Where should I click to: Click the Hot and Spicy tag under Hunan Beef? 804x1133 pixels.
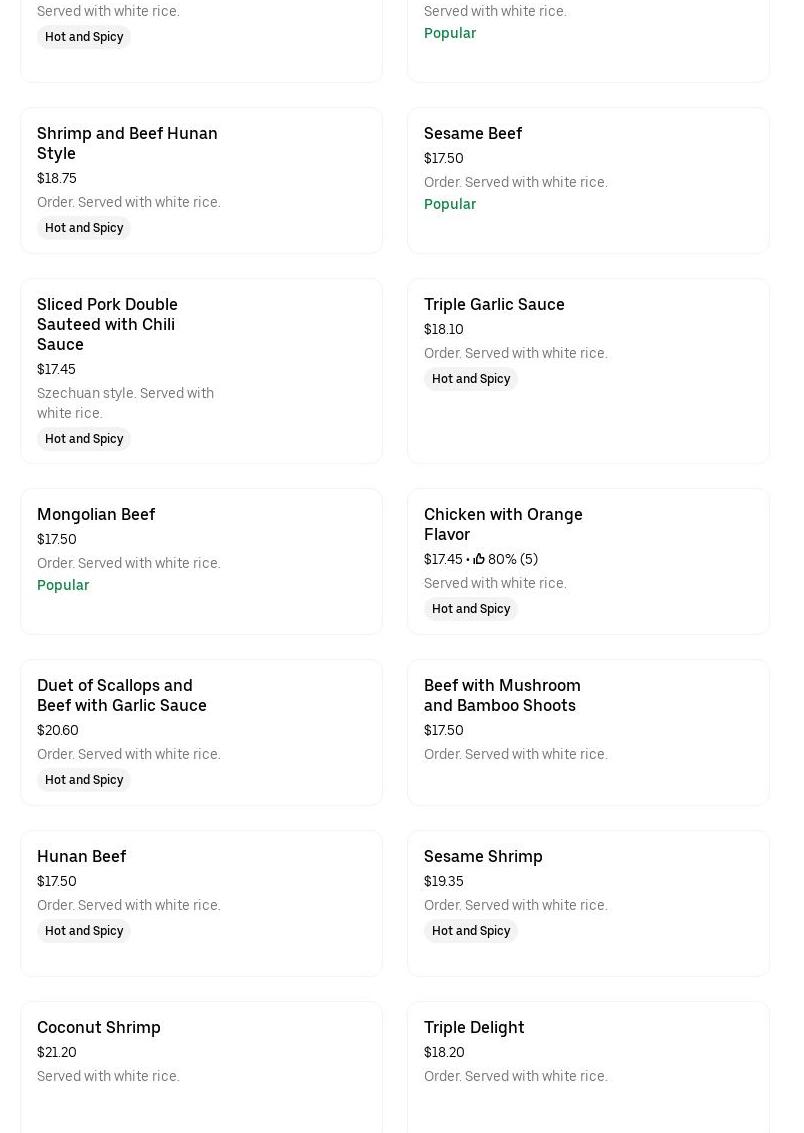[84, 931]
